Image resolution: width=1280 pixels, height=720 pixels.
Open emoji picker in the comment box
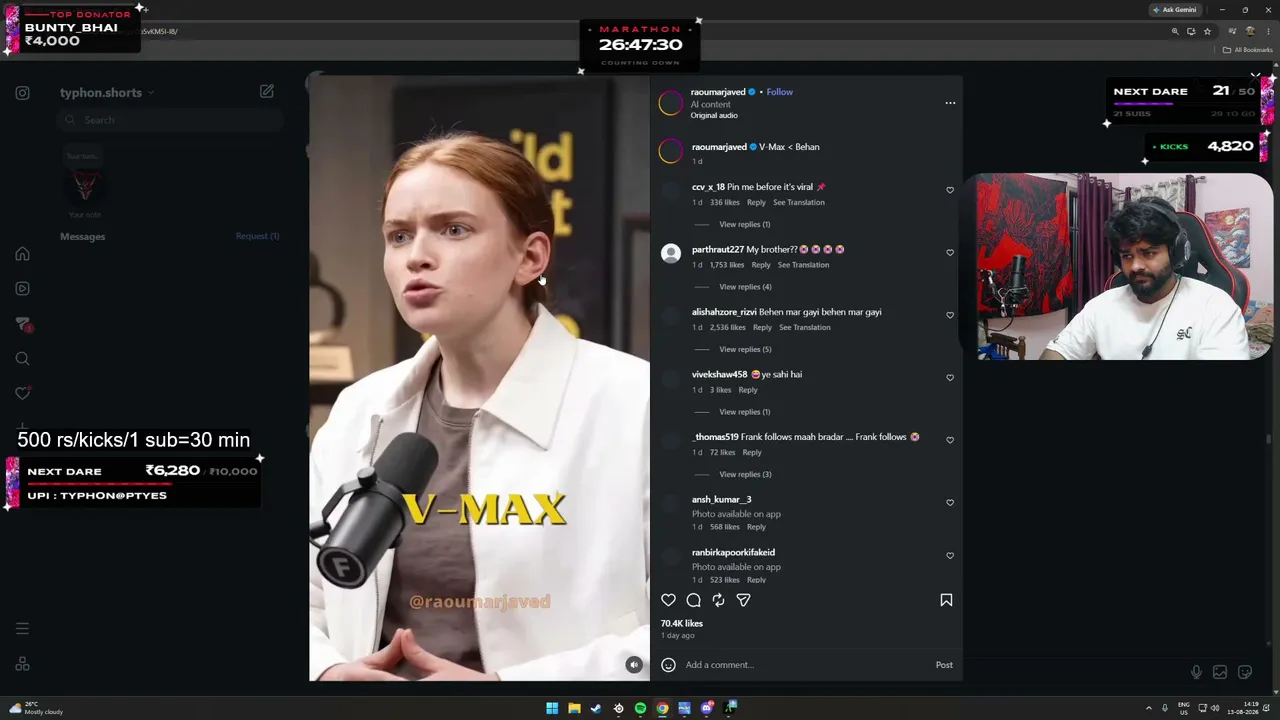[x=668, y=665]
